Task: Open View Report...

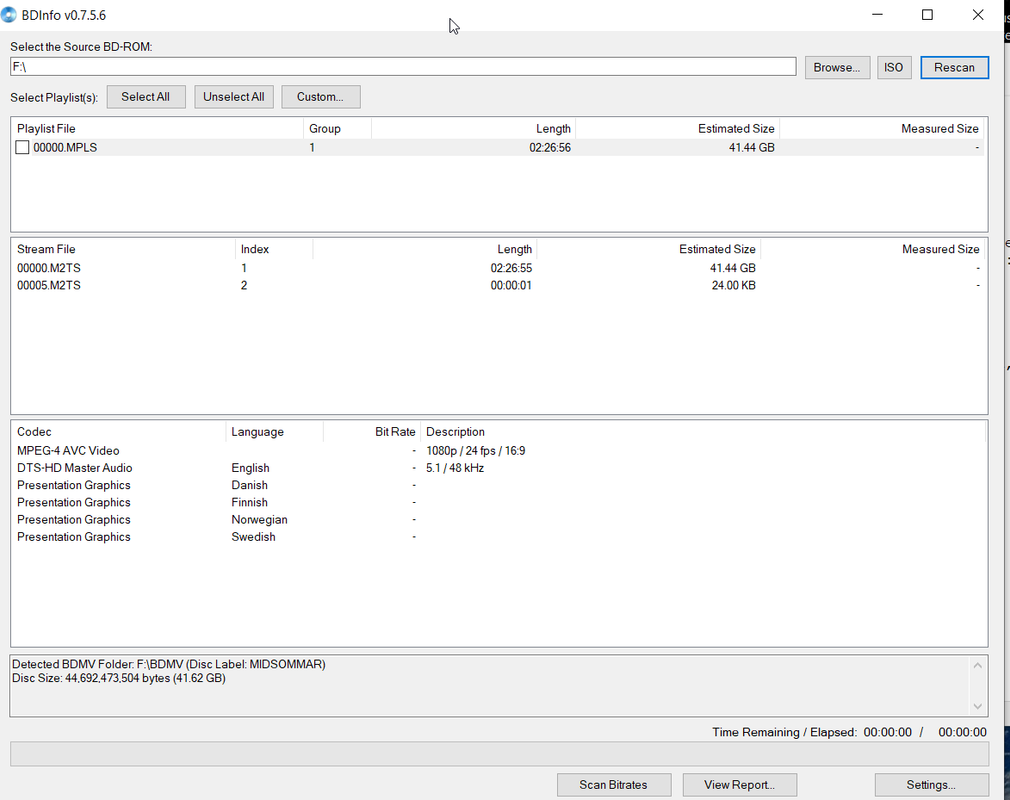Action: pyautogui.click(x=739, y=785)
